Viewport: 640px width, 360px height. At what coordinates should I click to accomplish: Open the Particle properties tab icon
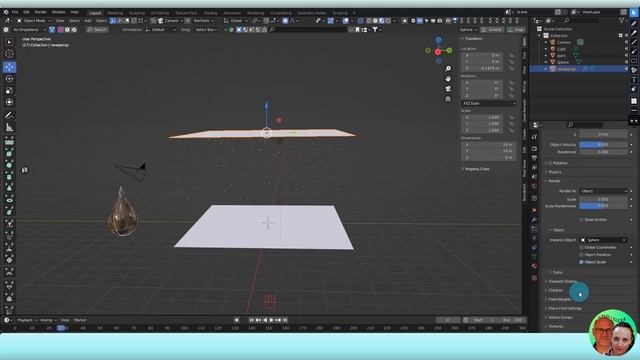click(534, 229)
